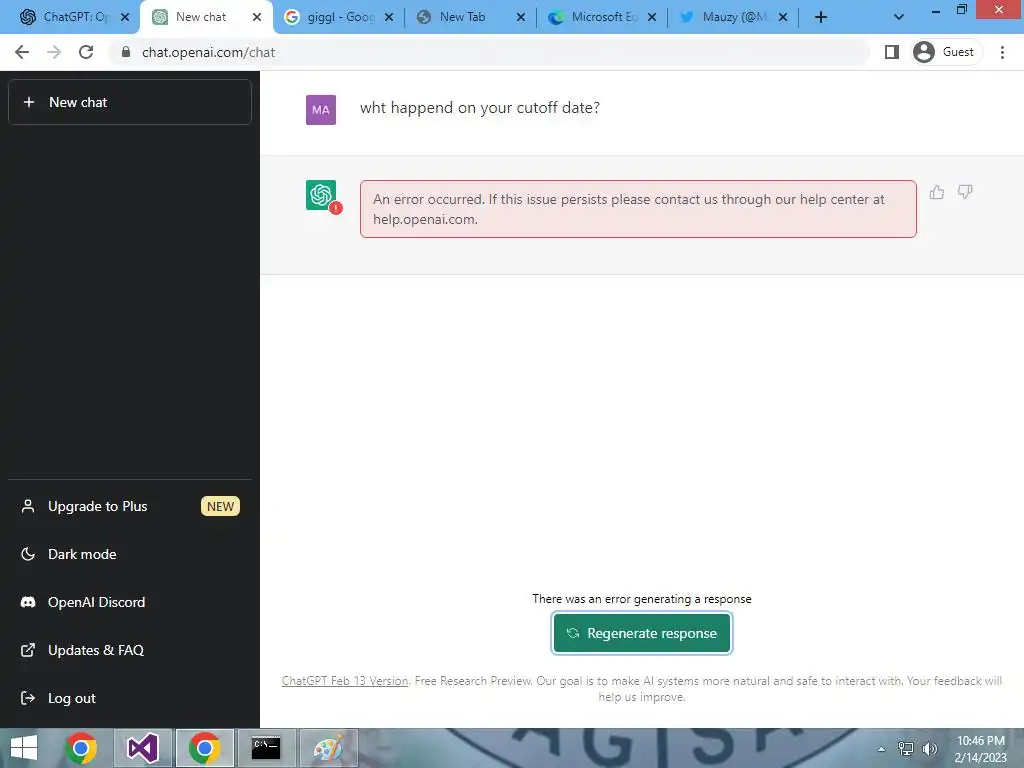Image resolution: width=1024 pixels, height=768 pixels.
Task: Go back with browser back arrow
Action: (22, 52)
